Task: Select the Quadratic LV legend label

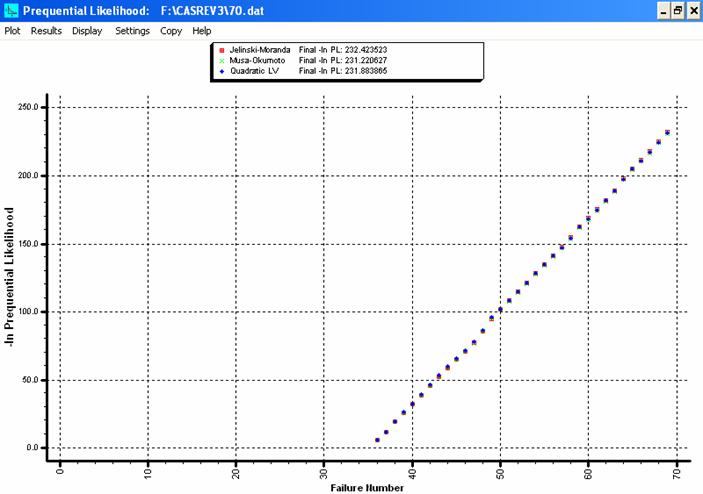Action: pyautogui.click(x=253, y=70)
